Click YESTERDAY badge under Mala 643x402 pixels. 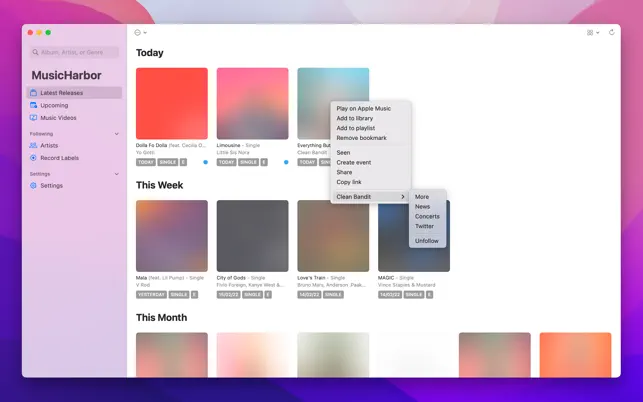tap(151, 295)
